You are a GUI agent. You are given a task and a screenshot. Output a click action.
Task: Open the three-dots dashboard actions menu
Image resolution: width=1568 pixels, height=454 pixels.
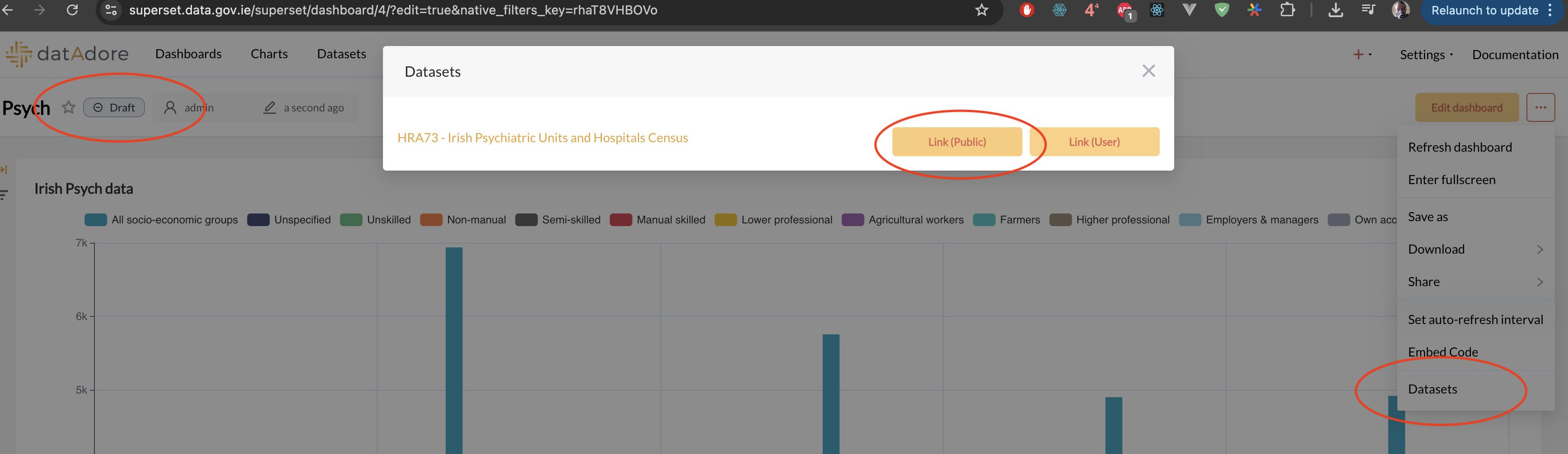[1540, 108]
